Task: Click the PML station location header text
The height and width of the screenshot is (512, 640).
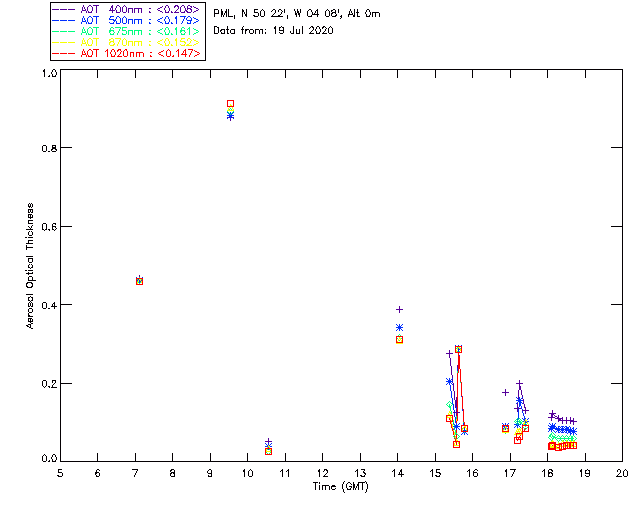Action: 297,13
